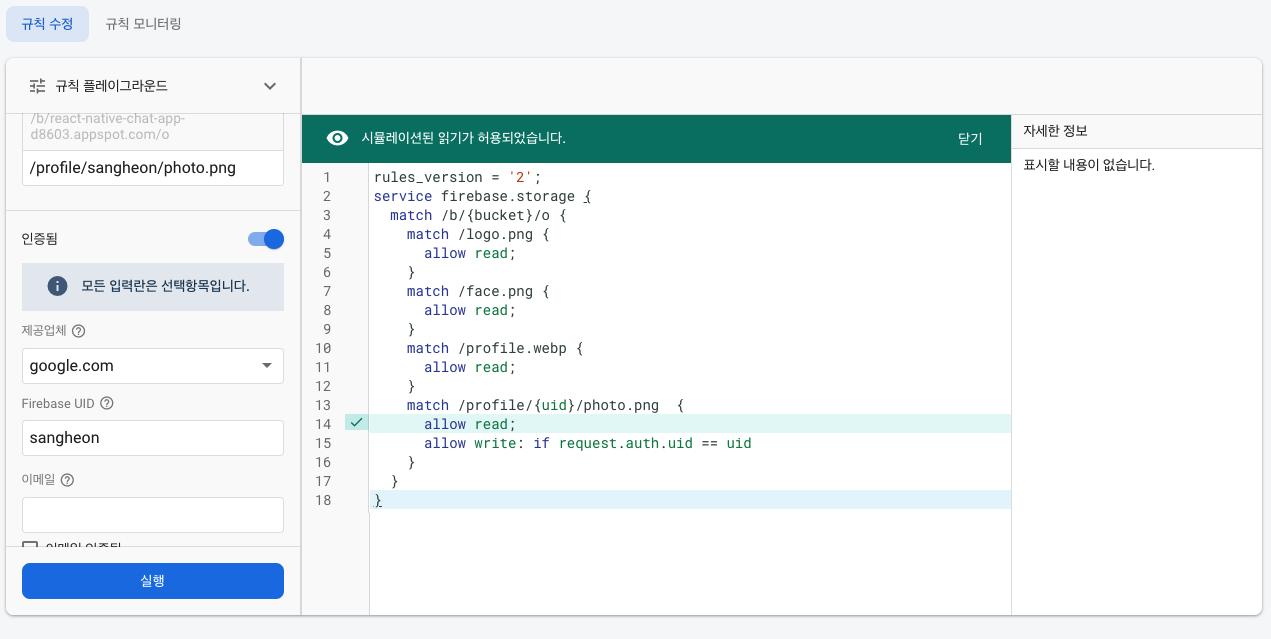Click the line match /profile.webp {
This screenshot has width=1271, height=639.
click(495, 348)
